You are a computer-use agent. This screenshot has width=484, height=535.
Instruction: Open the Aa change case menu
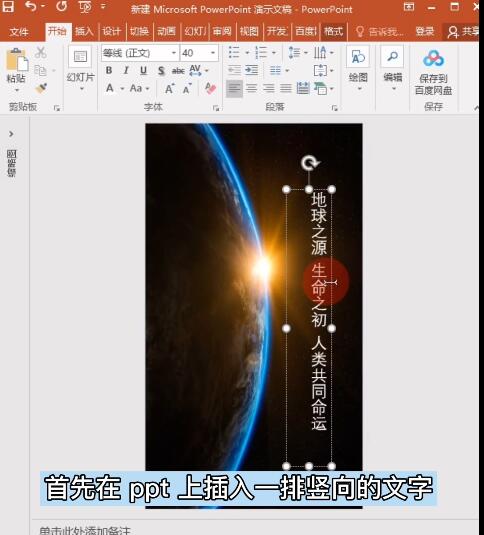[x=139, y=88]
